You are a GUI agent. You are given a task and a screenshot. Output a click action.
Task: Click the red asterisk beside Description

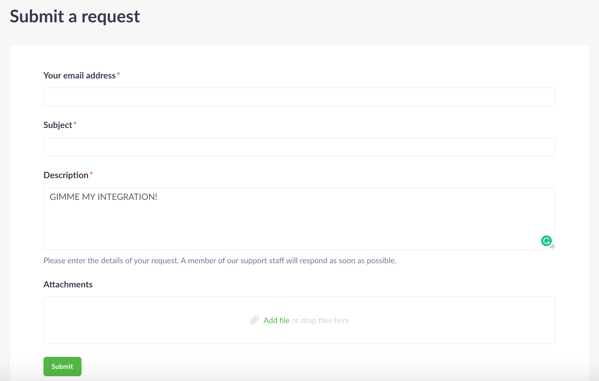point(91,173)
